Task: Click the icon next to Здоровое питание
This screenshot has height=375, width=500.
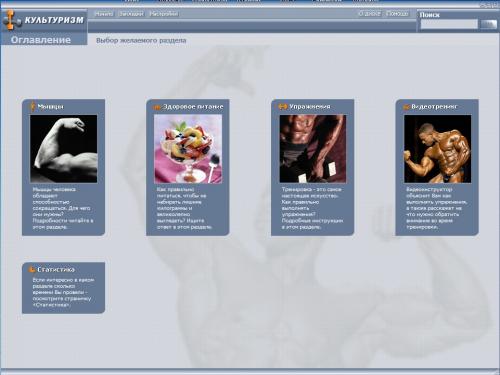Action: tap(157, 107)
